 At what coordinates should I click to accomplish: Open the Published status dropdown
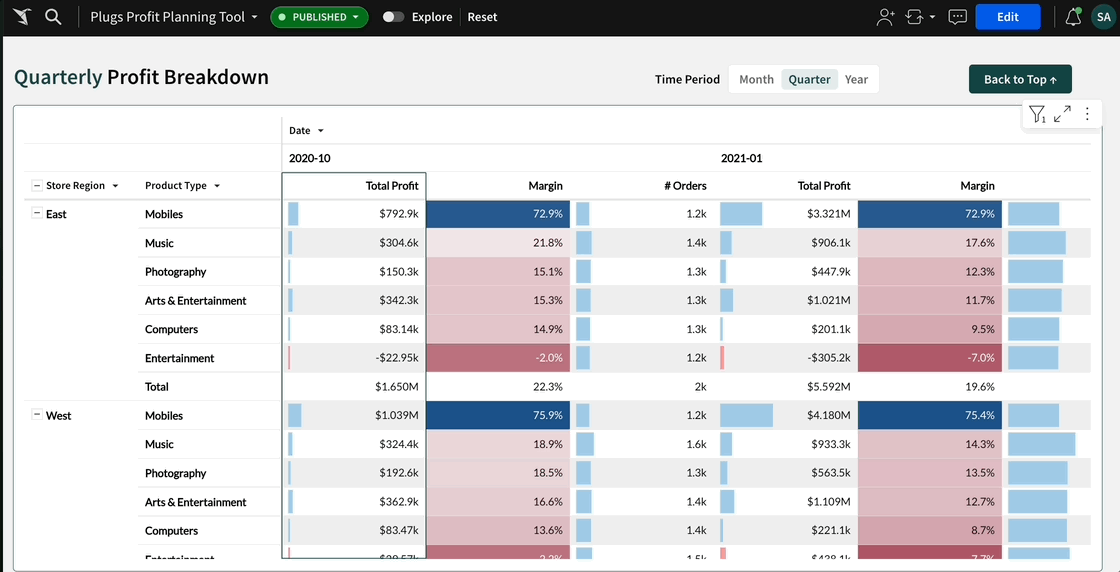pyautogui.click(x=319, y=17)
